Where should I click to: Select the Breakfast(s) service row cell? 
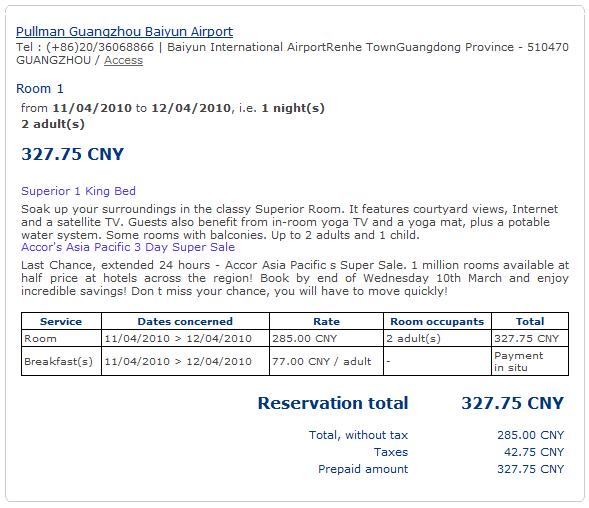(61, 361)
